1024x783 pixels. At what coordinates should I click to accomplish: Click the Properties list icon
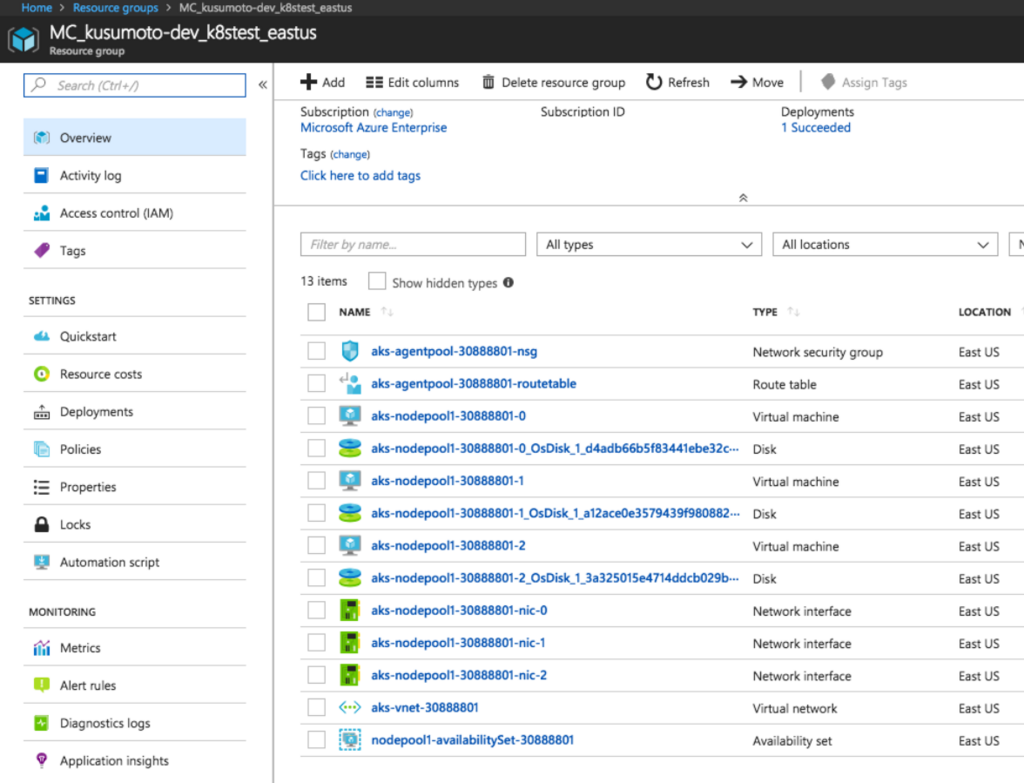(42, 487)
